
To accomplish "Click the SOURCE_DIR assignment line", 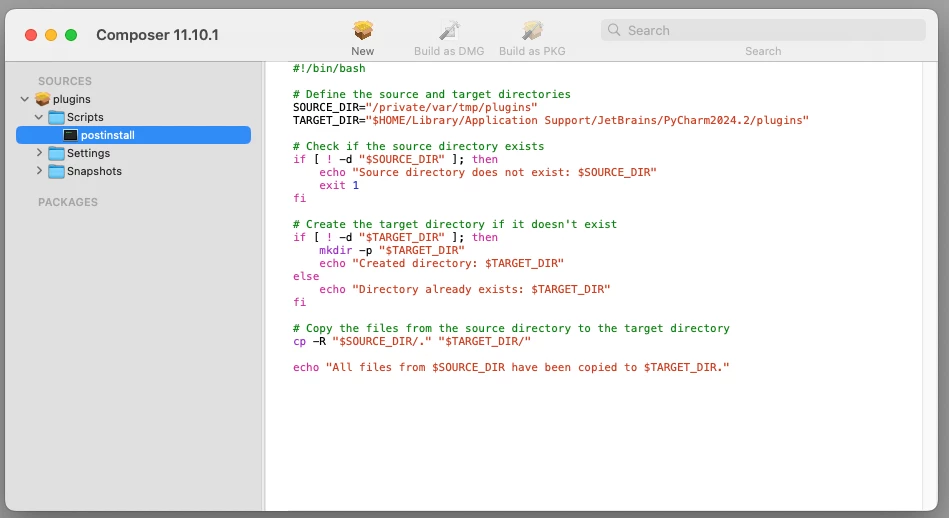I will pos(415,107).
